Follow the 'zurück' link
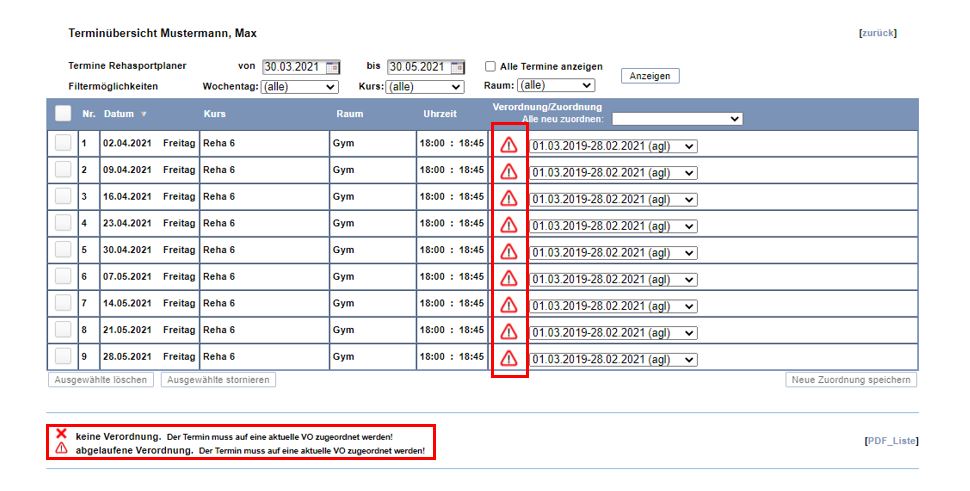The image size is (970, 491). click(878, 33)
